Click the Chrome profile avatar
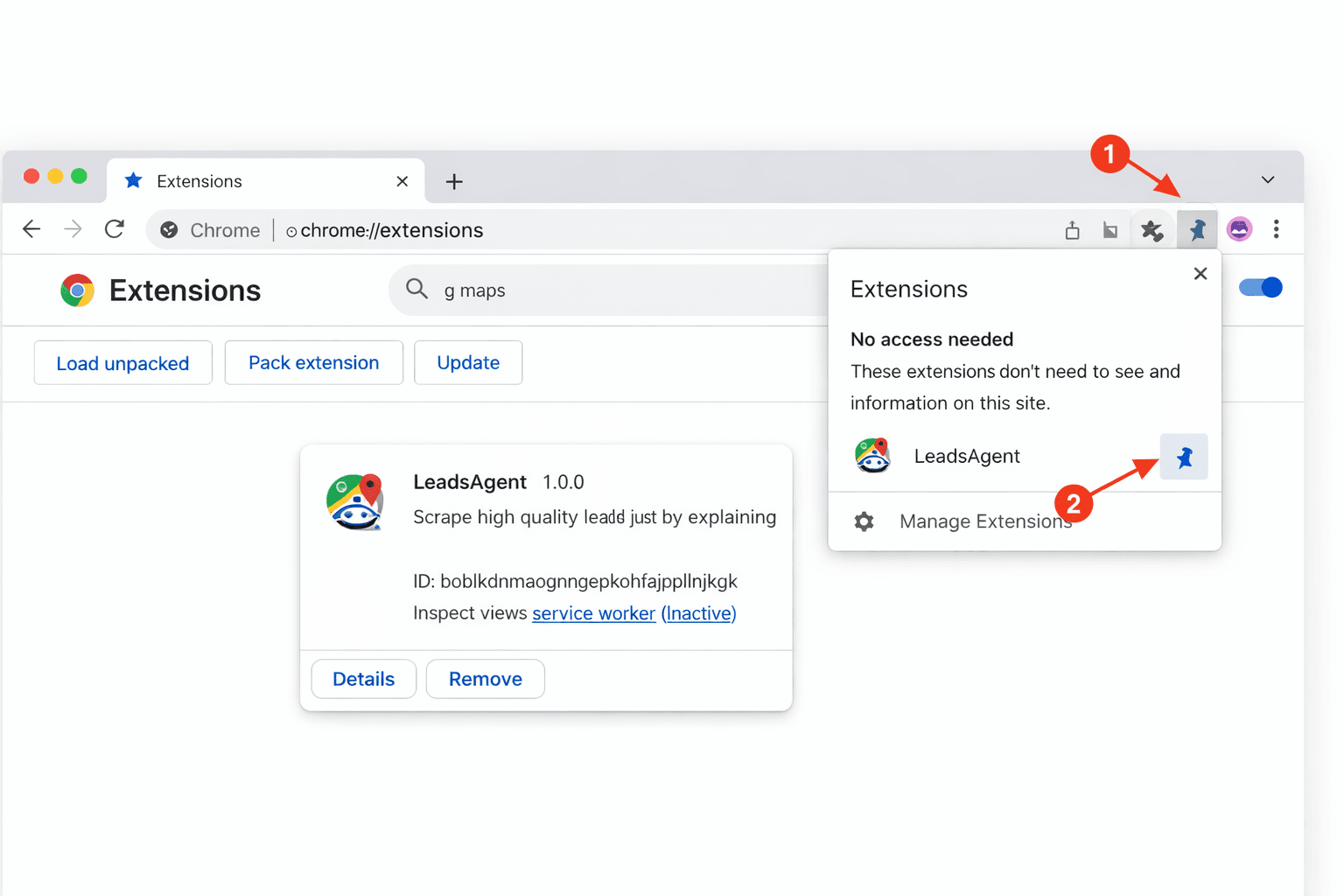Image resolution: width=1344 pixels, height=896 pixels. click(x=1239, y=229)
